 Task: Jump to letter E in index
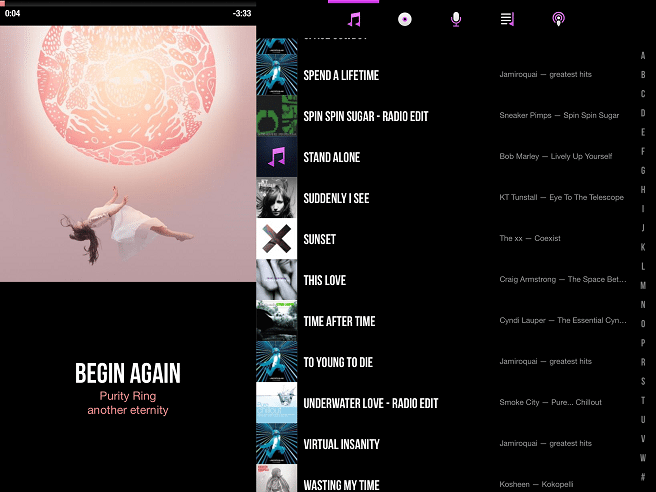click(643, 132)
